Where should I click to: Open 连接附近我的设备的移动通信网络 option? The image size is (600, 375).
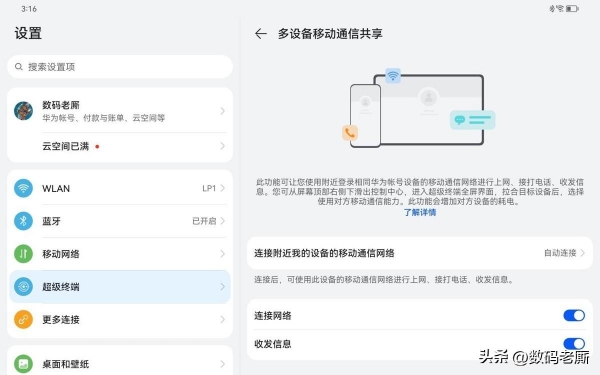pyautogui.click(x=420, y=253)
